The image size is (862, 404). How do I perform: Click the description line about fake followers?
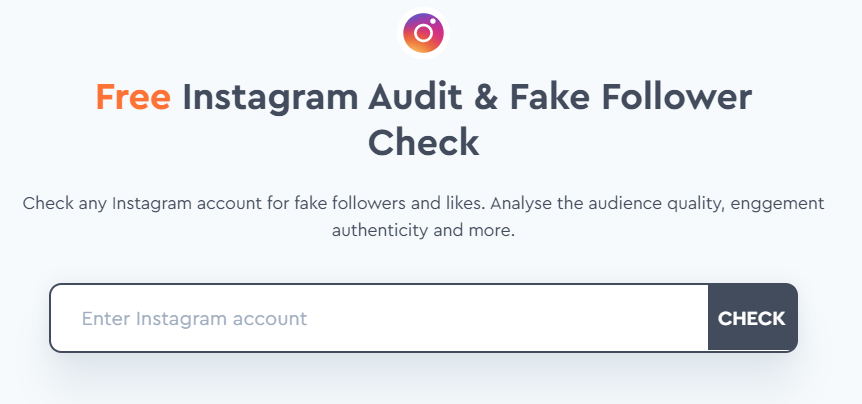click(423, 203)
